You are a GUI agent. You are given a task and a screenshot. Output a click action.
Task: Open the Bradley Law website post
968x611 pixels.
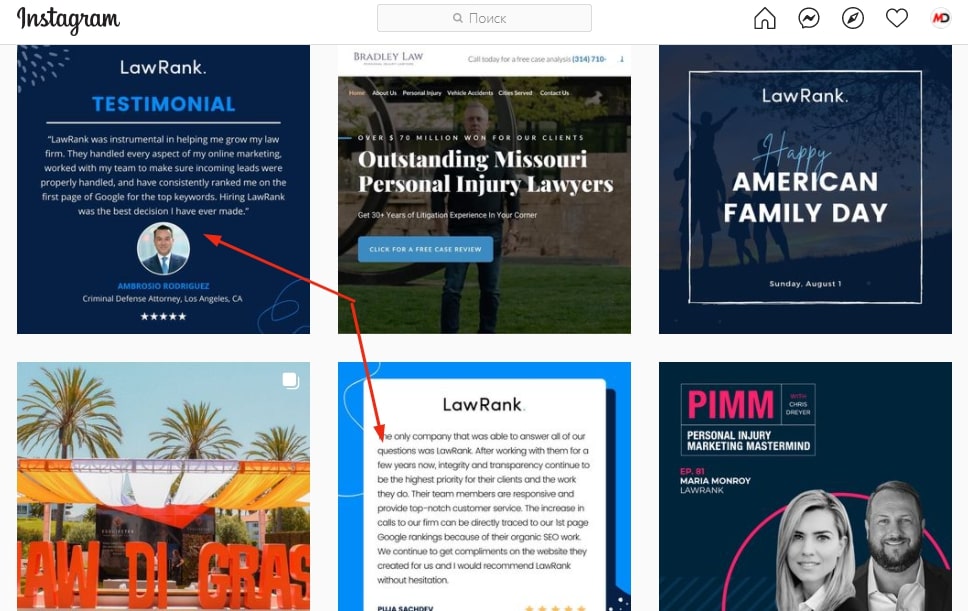484,189
